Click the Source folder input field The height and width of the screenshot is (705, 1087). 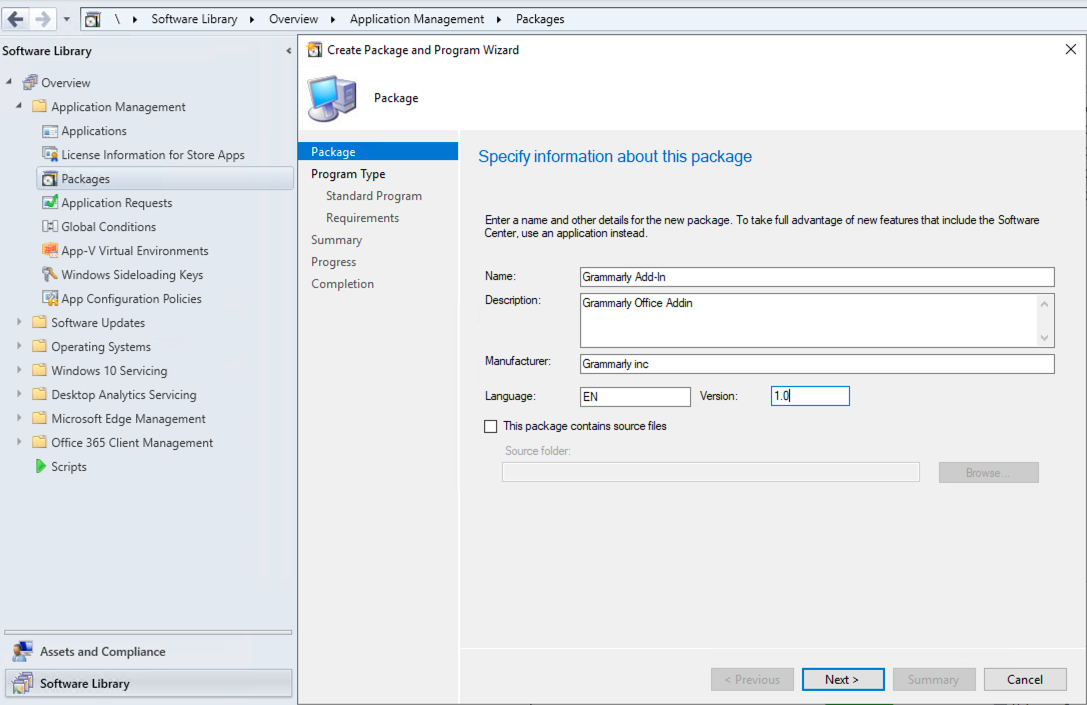pos(711,472)
